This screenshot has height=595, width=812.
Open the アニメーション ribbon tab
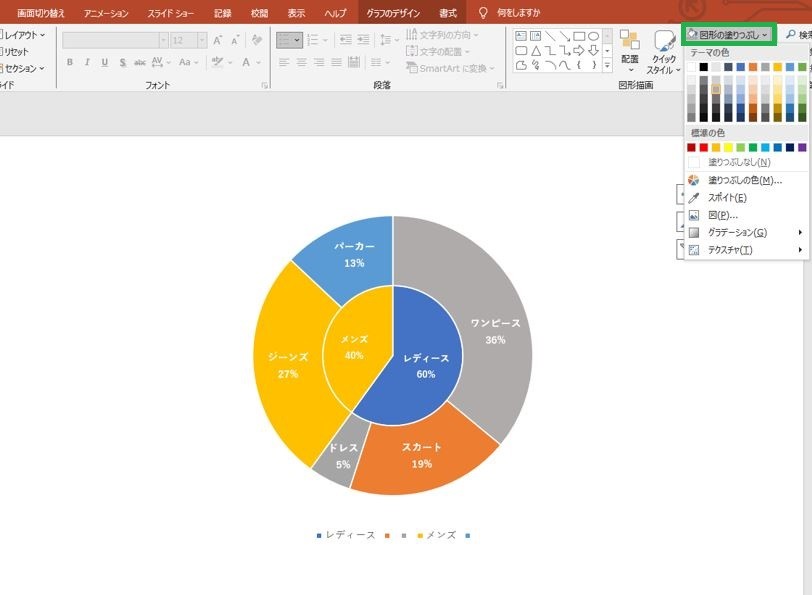tap(106, 13)
